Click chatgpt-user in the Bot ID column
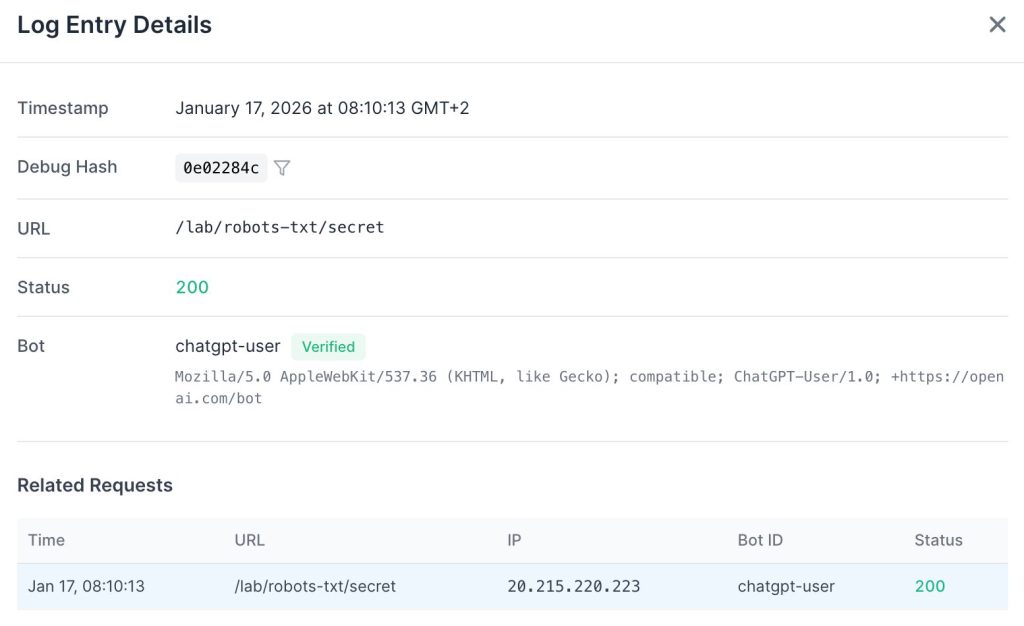This screenshot has width=1024, height=626. pos(786,586)
